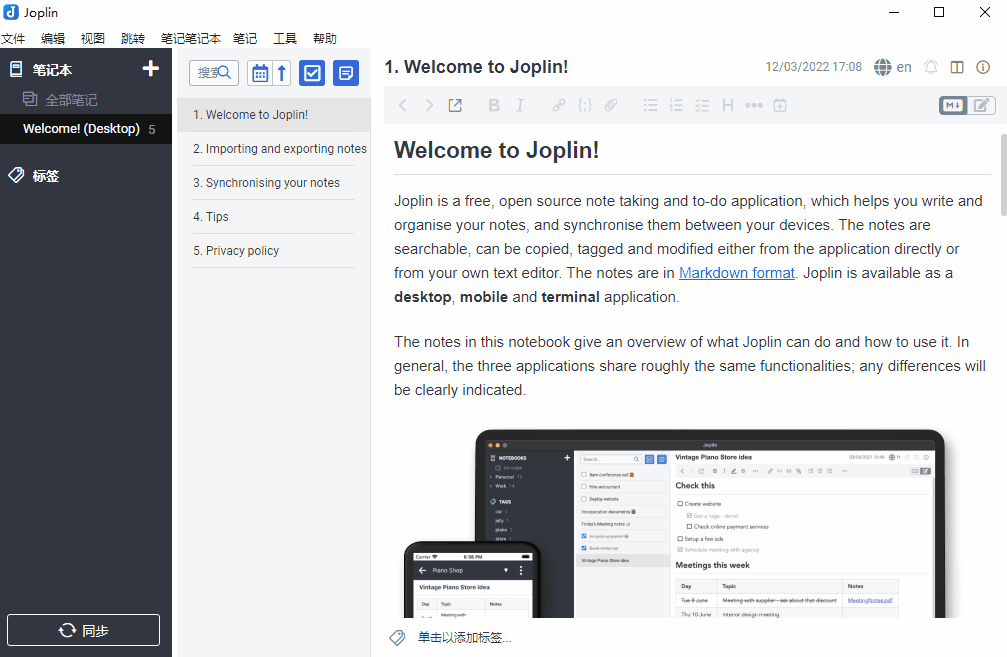Click the Synchronise button
1007x657 pixels.
pos(83,630)
